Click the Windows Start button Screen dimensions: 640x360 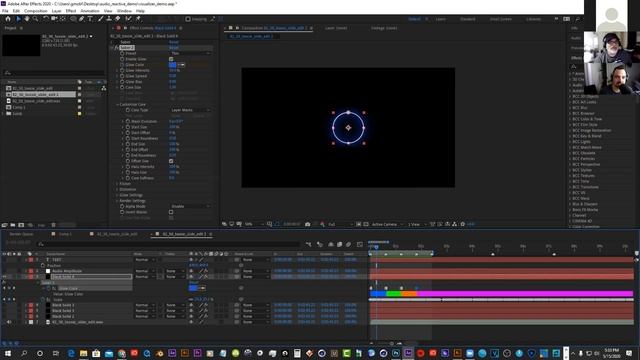7,353
